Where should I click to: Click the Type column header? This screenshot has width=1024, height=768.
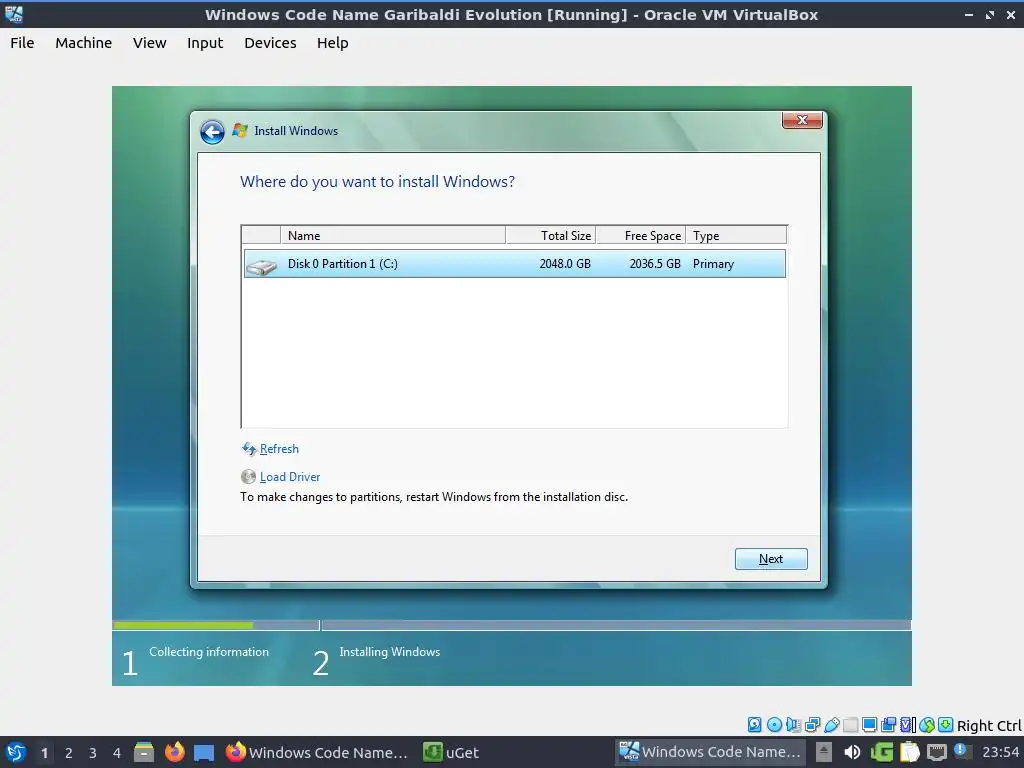coord(736,236)
